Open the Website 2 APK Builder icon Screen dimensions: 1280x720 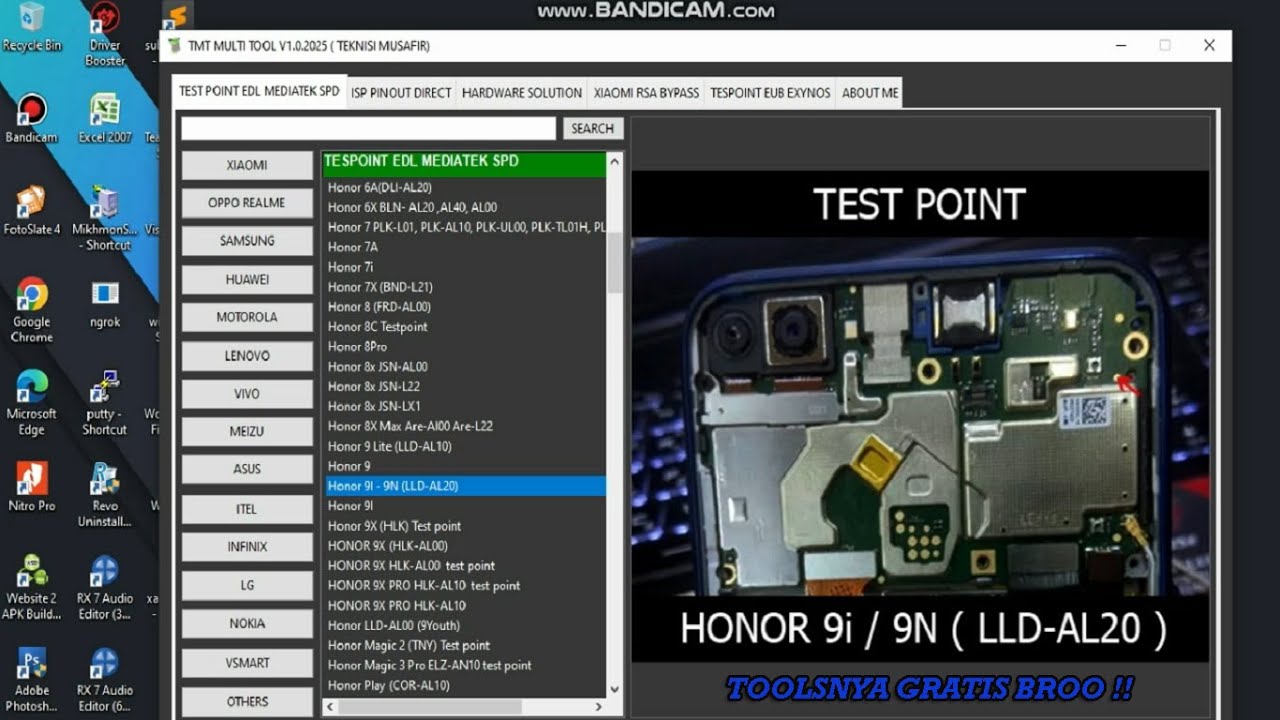pos(31,587)
